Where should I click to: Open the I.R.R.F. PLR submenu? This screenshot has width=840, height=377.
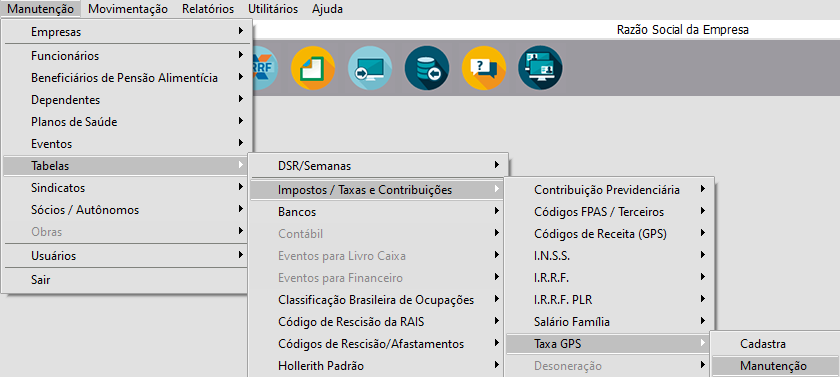click(610, 300)
